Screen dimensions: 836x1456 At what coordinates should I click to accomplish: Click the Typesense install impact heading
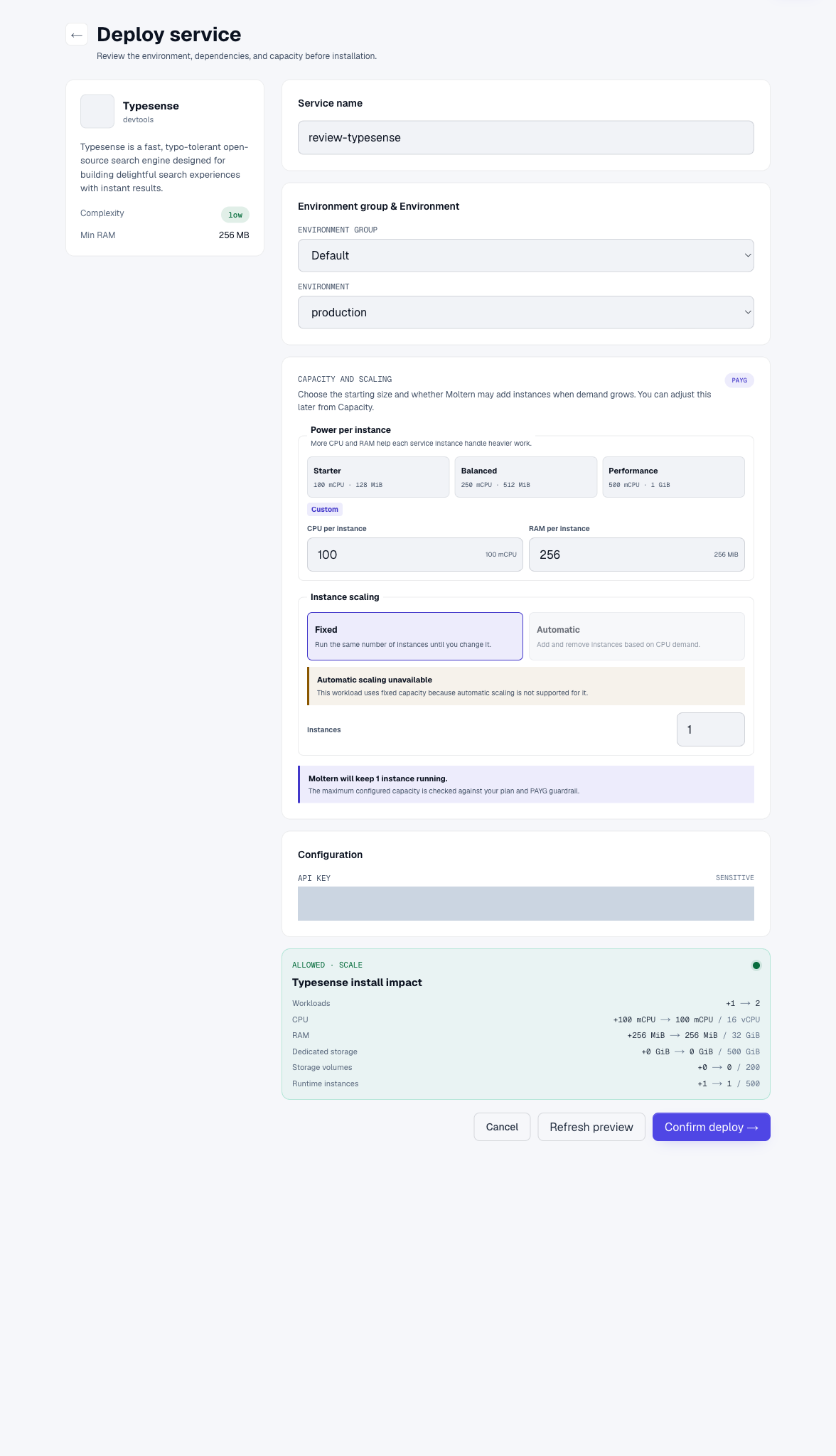click(357, 983)
